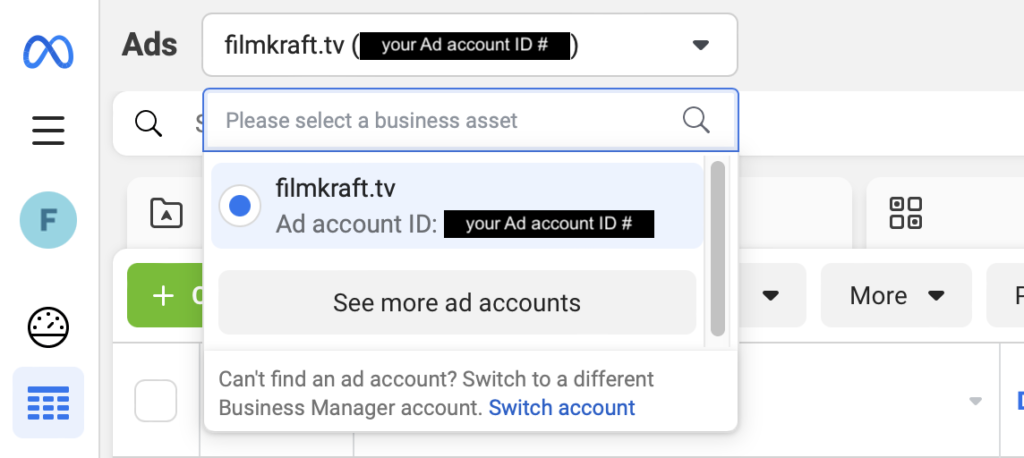Choose the filmkraft.tv ad account entry
The height and width of the screenshot is (458, 1024).
tap(457, 205)
